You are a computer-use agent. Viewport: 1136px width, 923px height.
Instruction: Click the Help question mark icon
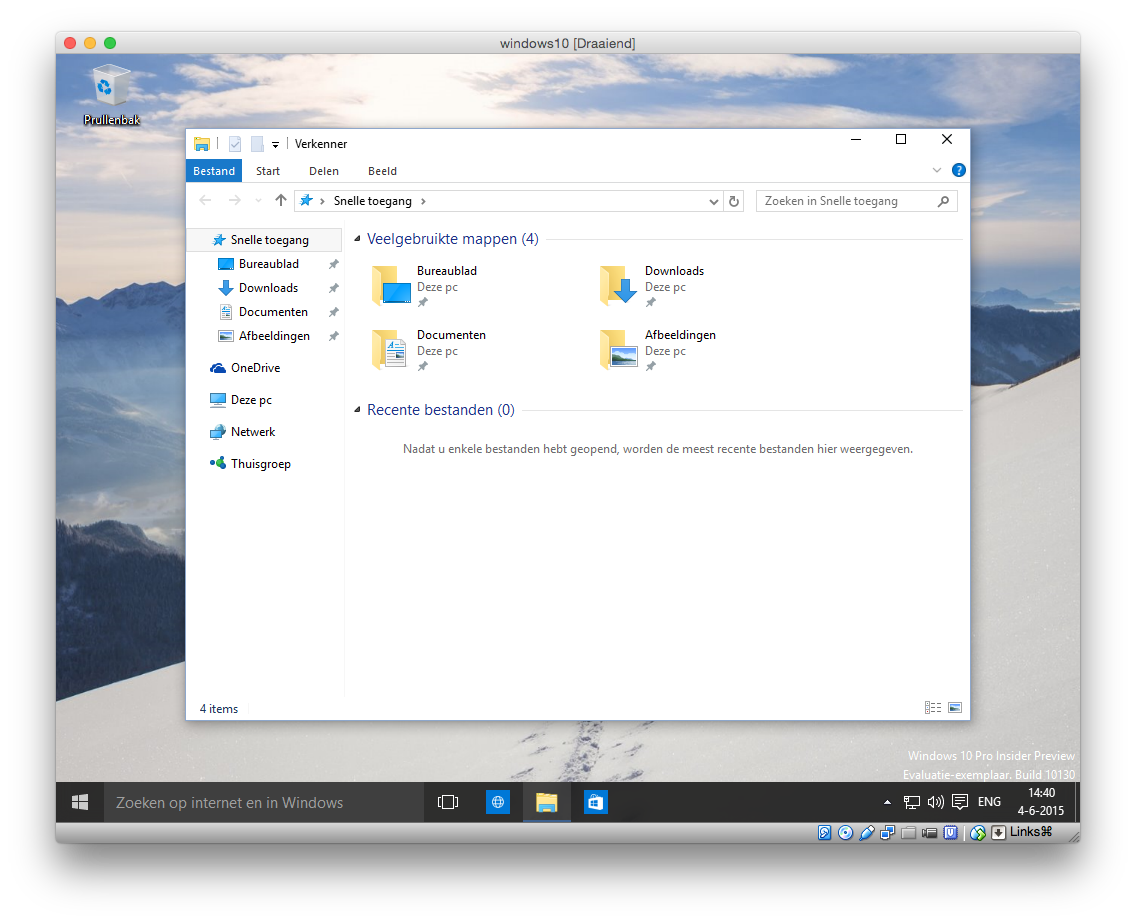(x=958, y=171)
